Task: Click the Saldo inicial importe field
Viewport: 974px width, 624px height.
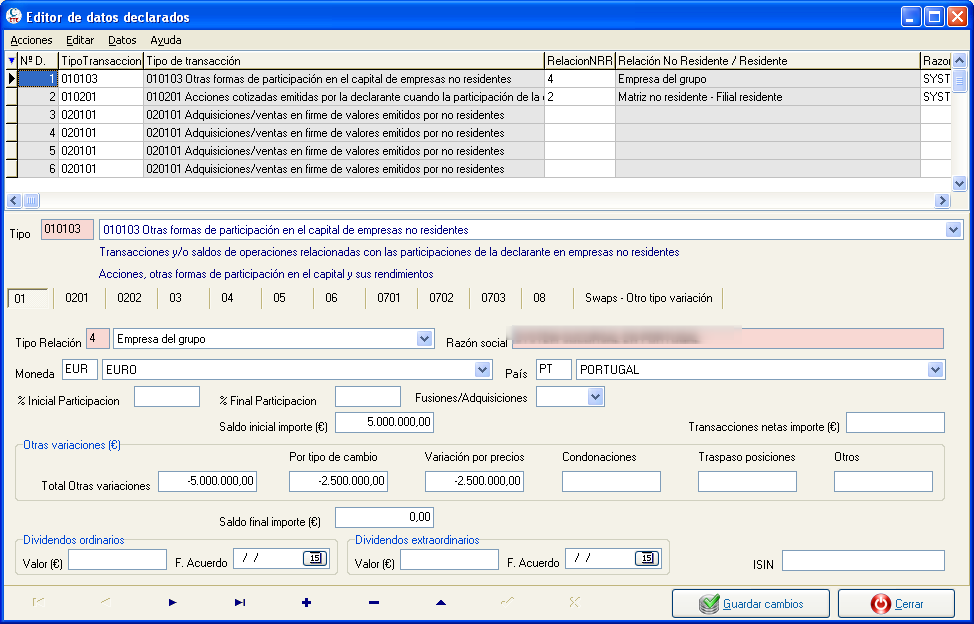Action: coord(384,422)
